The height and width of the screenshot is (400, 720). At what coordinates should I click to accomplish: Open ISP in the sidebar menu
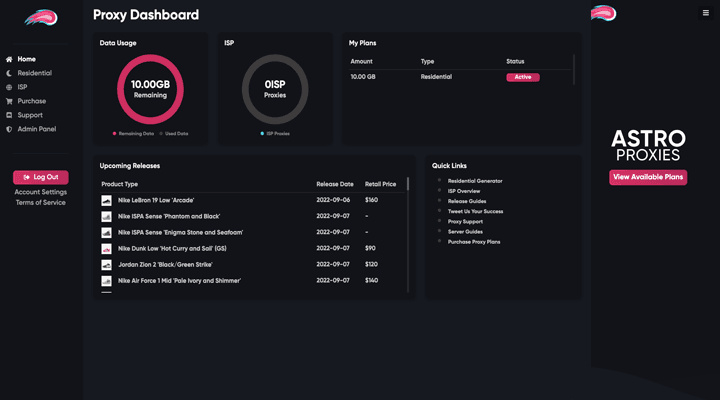[x=22, y=87]
